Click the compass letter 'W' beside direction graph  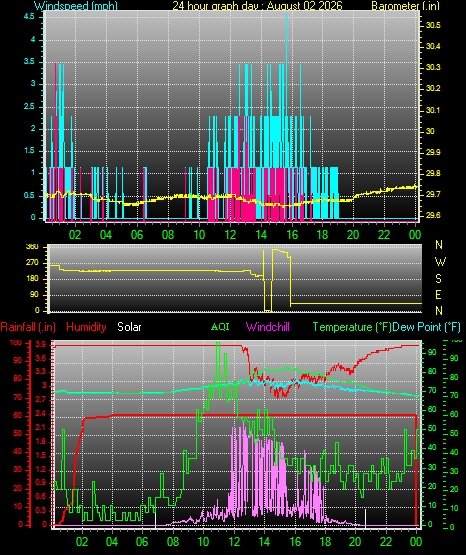coord(440,262)
